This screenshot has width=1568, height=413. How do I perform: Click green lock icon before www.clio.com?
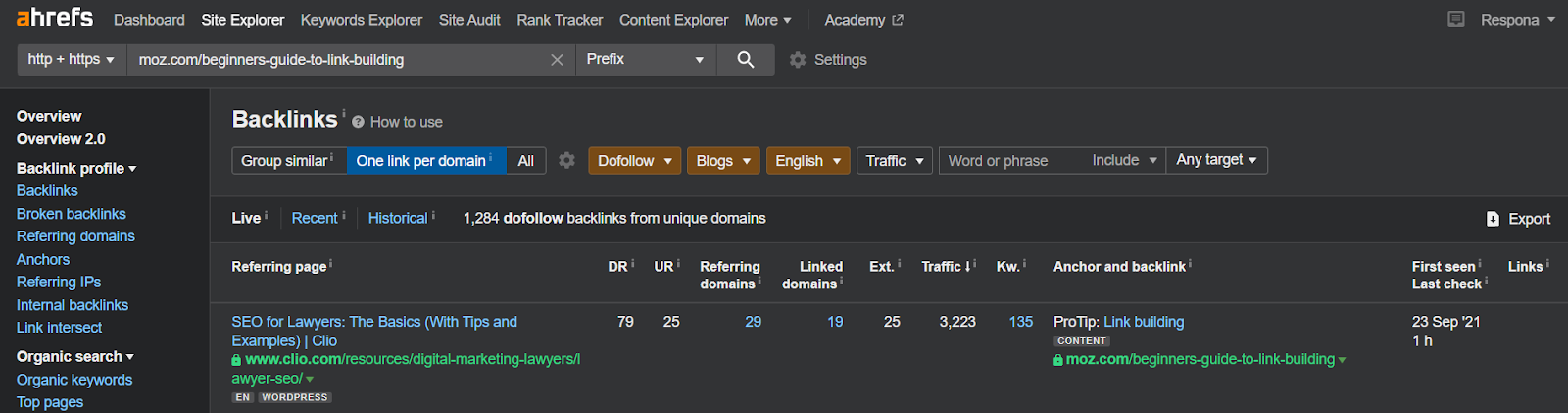236,360
